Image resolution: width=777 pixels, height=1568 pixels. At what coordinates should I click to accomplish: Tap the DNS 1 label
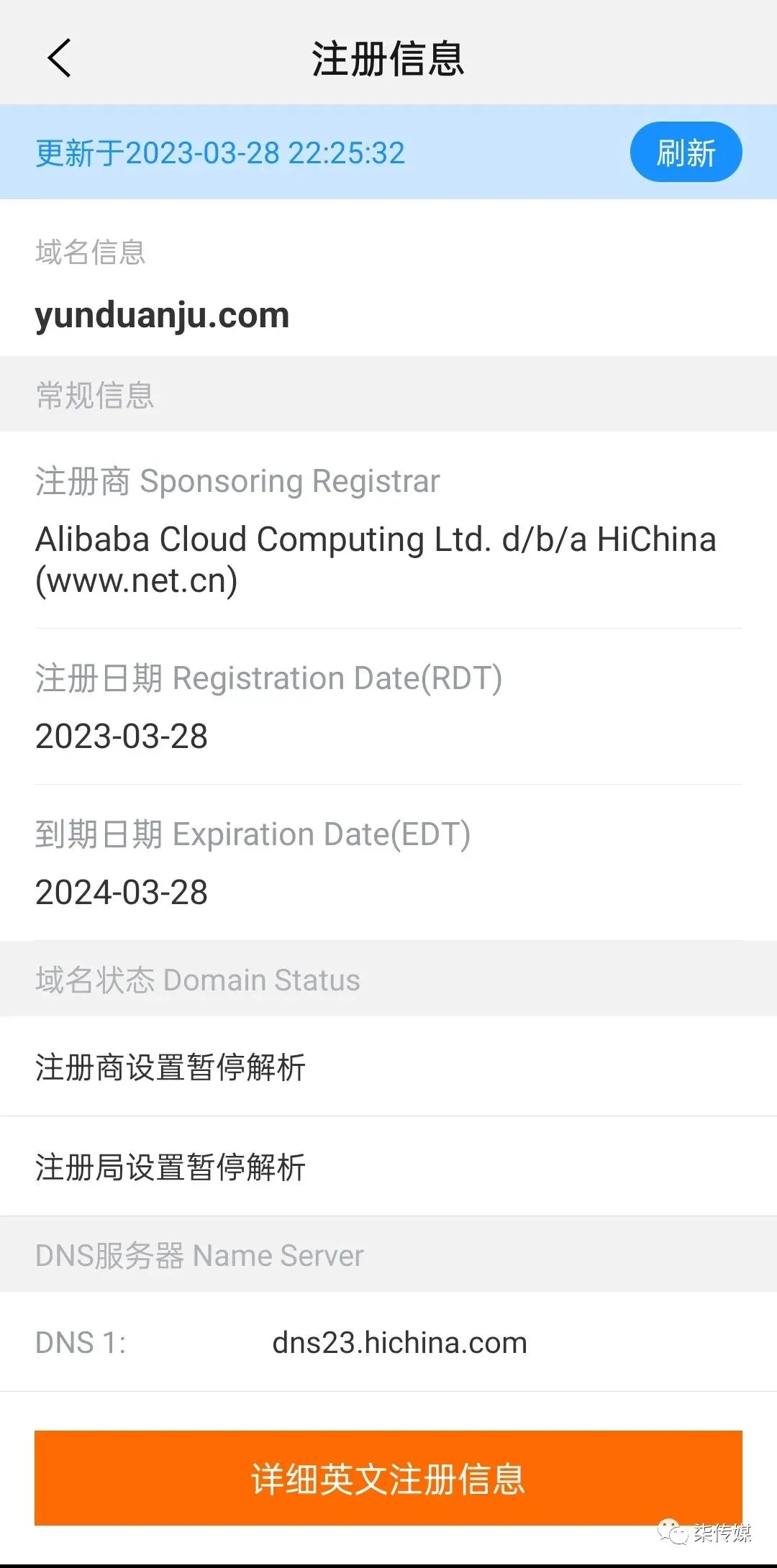(81, 1343)
